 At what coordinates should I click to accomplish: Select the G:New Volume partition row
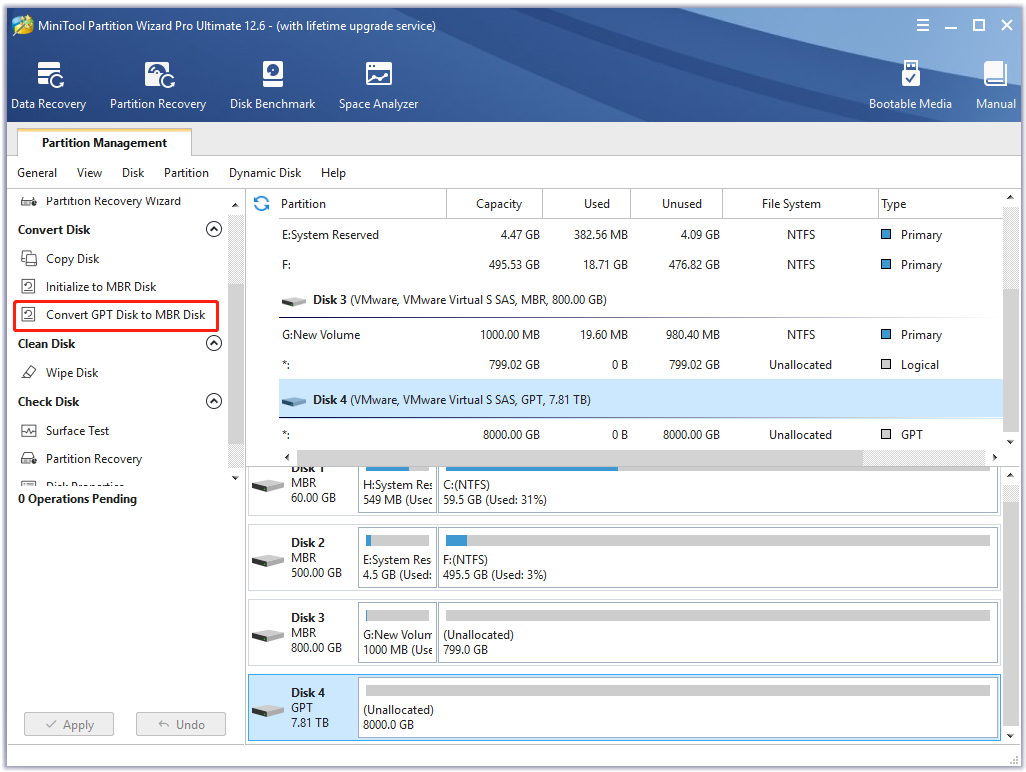(x=641, y=334)
